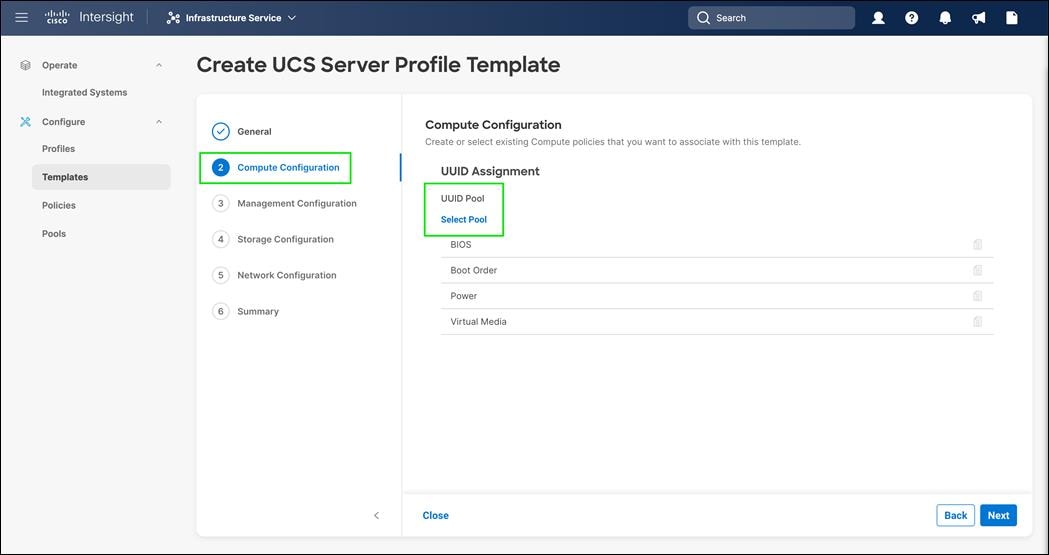
Task: Select the Boot Order policy row
Action: [717, 270]
